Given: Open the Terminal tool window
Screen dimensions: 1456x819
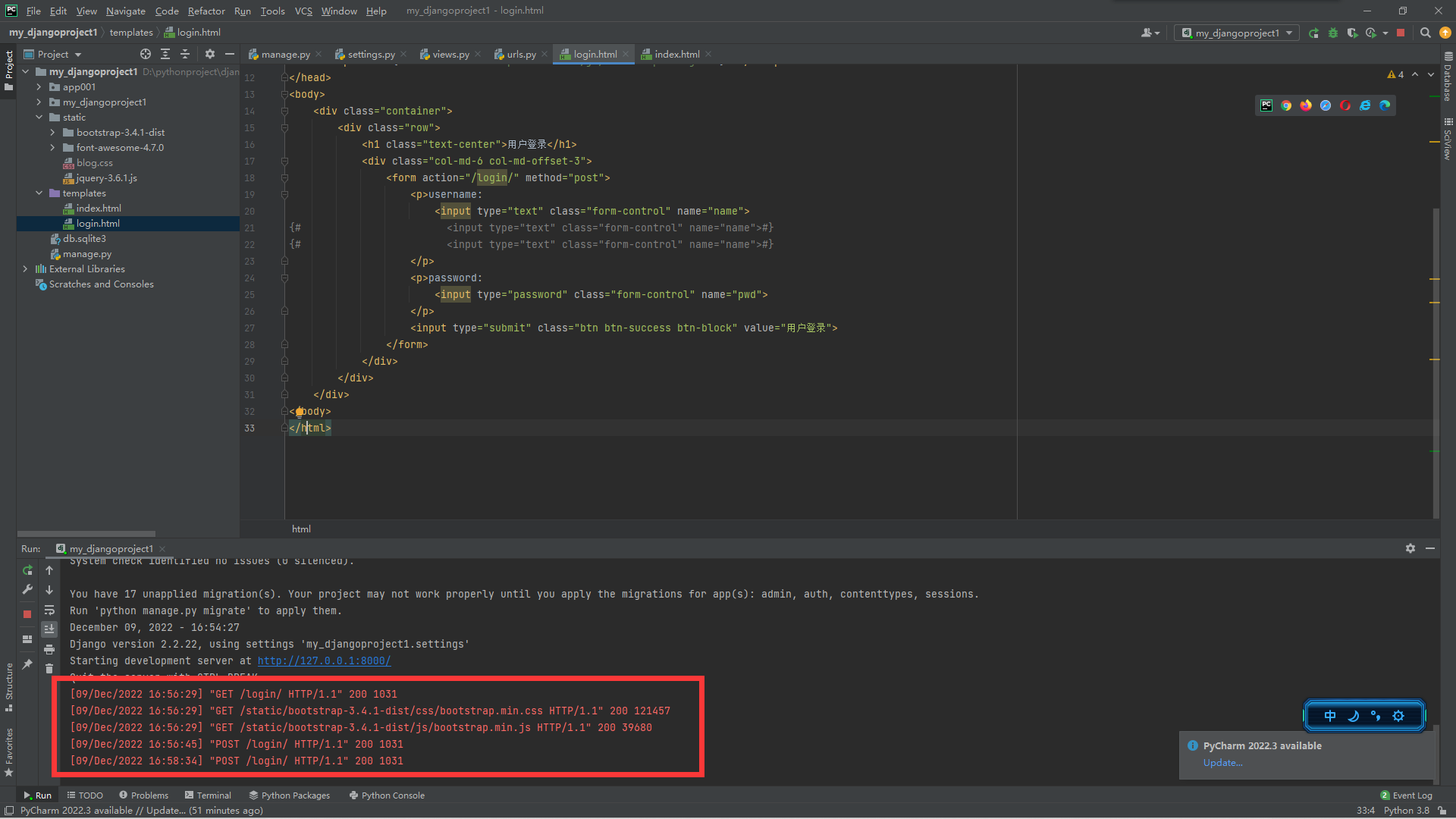Looking at the screenshot, I should point(208,795).
